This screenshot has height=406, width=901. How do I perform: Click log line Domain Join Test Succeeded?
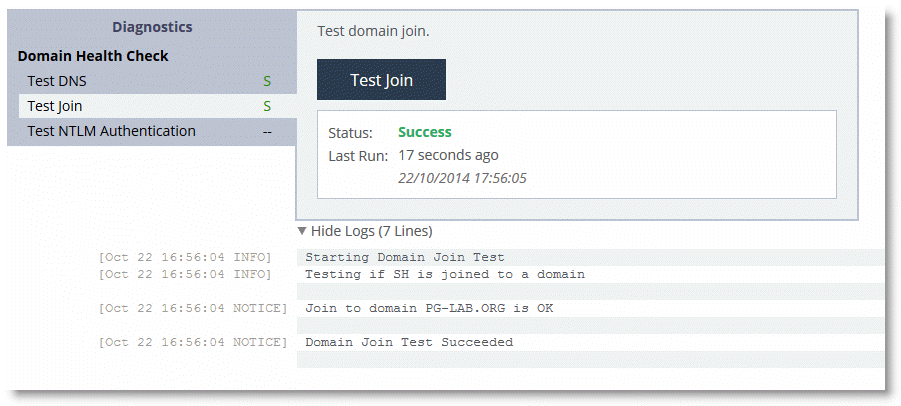409,342
